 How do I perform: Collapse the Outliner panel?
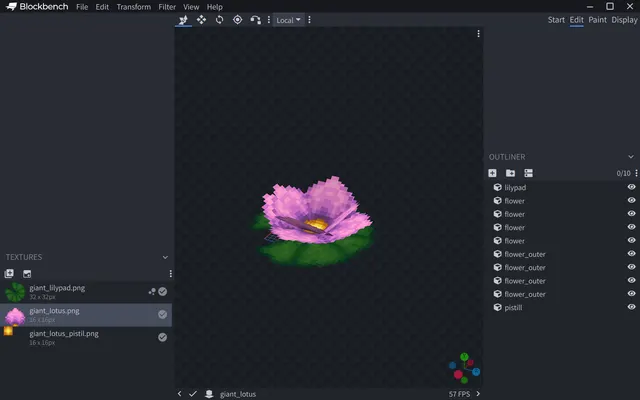pos(631,157)
